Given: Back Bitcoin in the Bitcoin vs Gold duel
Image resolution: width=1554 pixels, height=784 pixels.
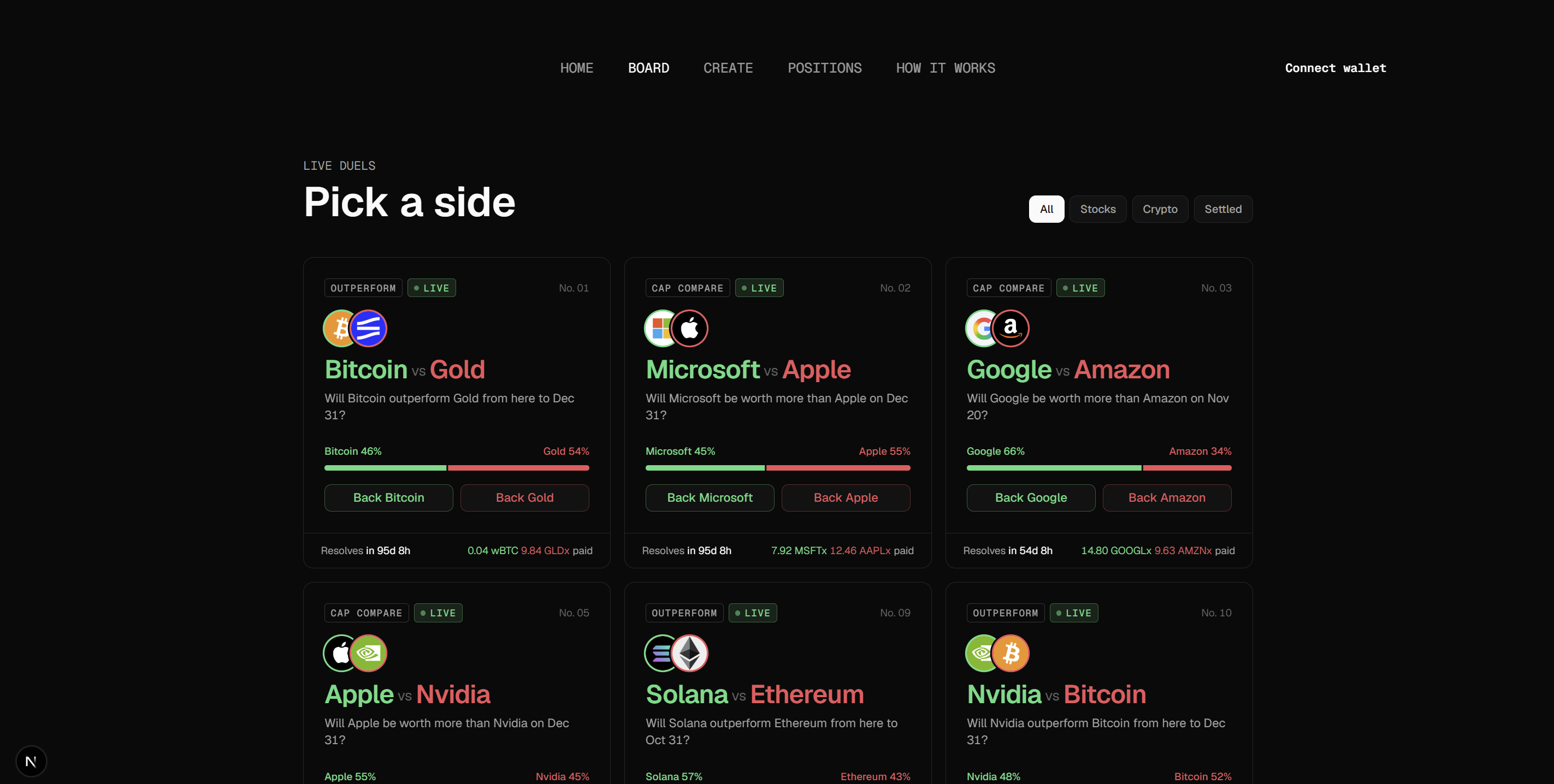Looking at the screenshot, I should [388, 497].
